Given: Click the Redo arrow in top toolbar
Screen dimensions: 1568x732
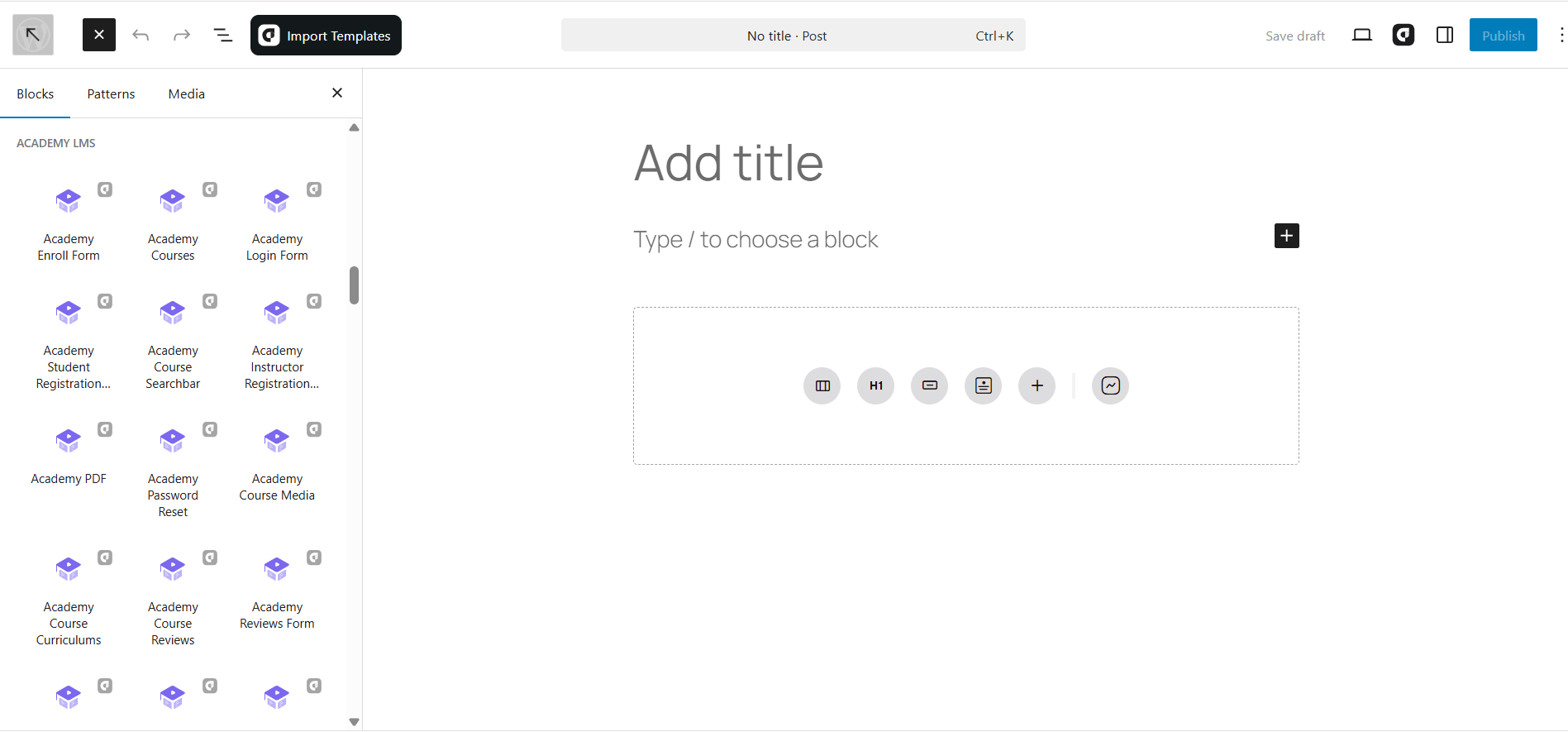Looking at the screenshot, I should (182, 36).
